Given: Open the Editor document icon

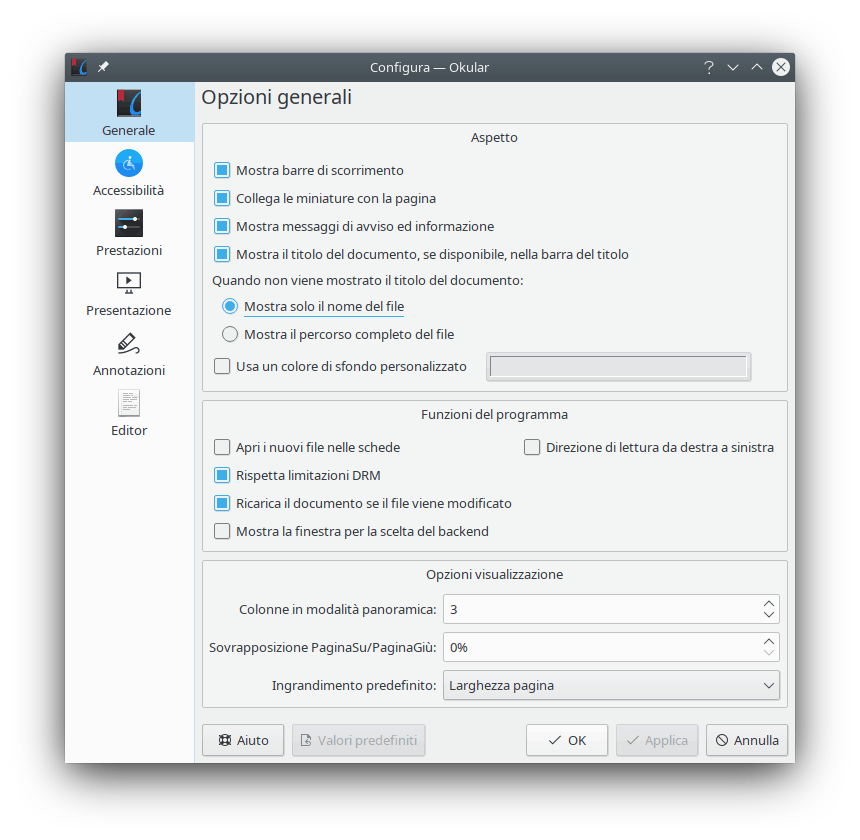Looking at the screenshot, I should tap(129, 403).
